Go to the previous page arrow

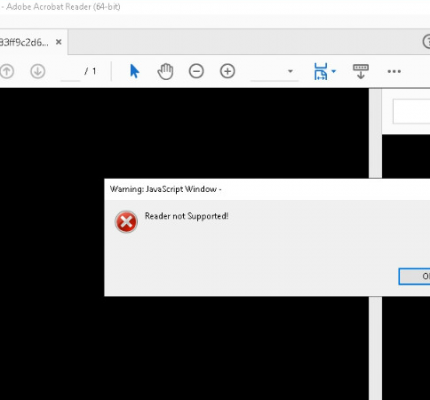[7, 71]
